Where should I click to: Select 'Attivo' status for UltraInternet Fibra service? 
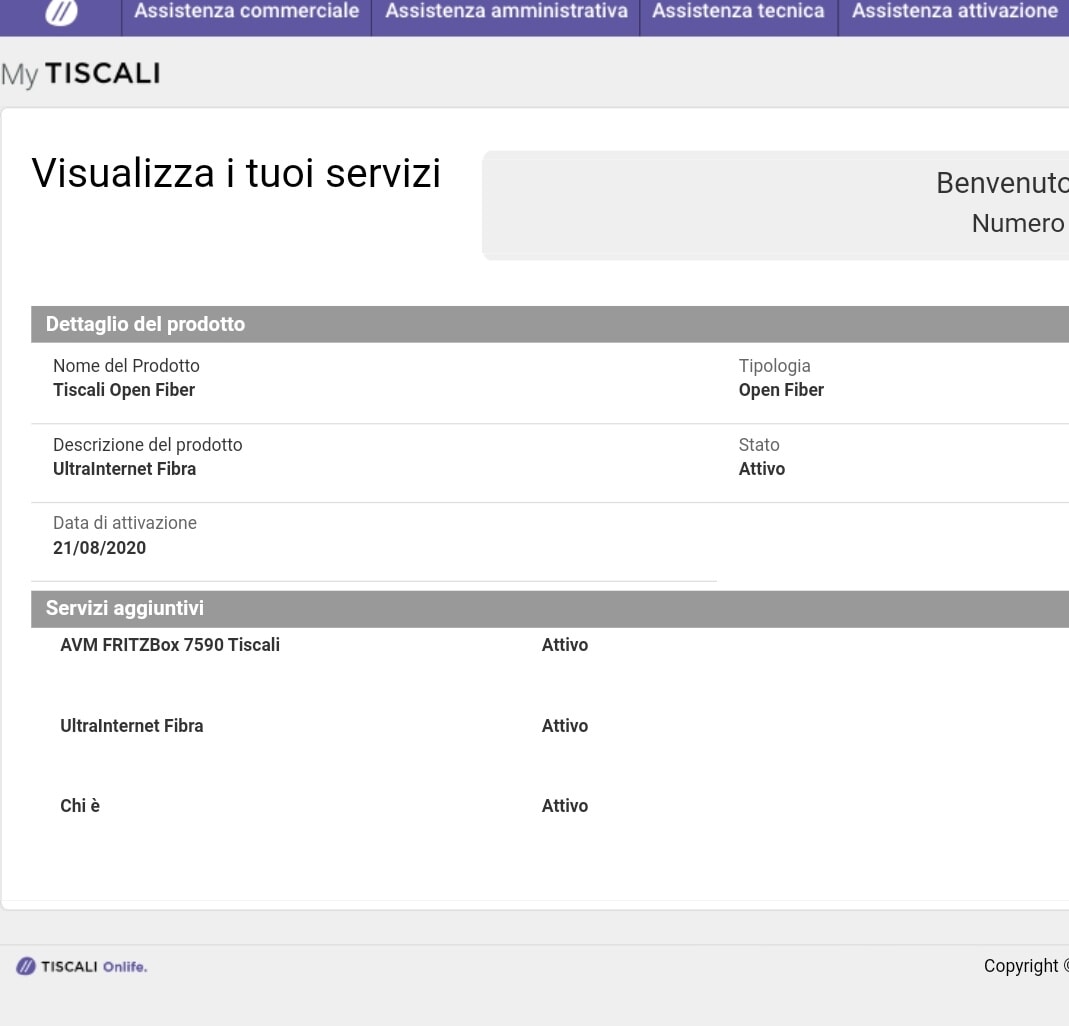point(564,725)
